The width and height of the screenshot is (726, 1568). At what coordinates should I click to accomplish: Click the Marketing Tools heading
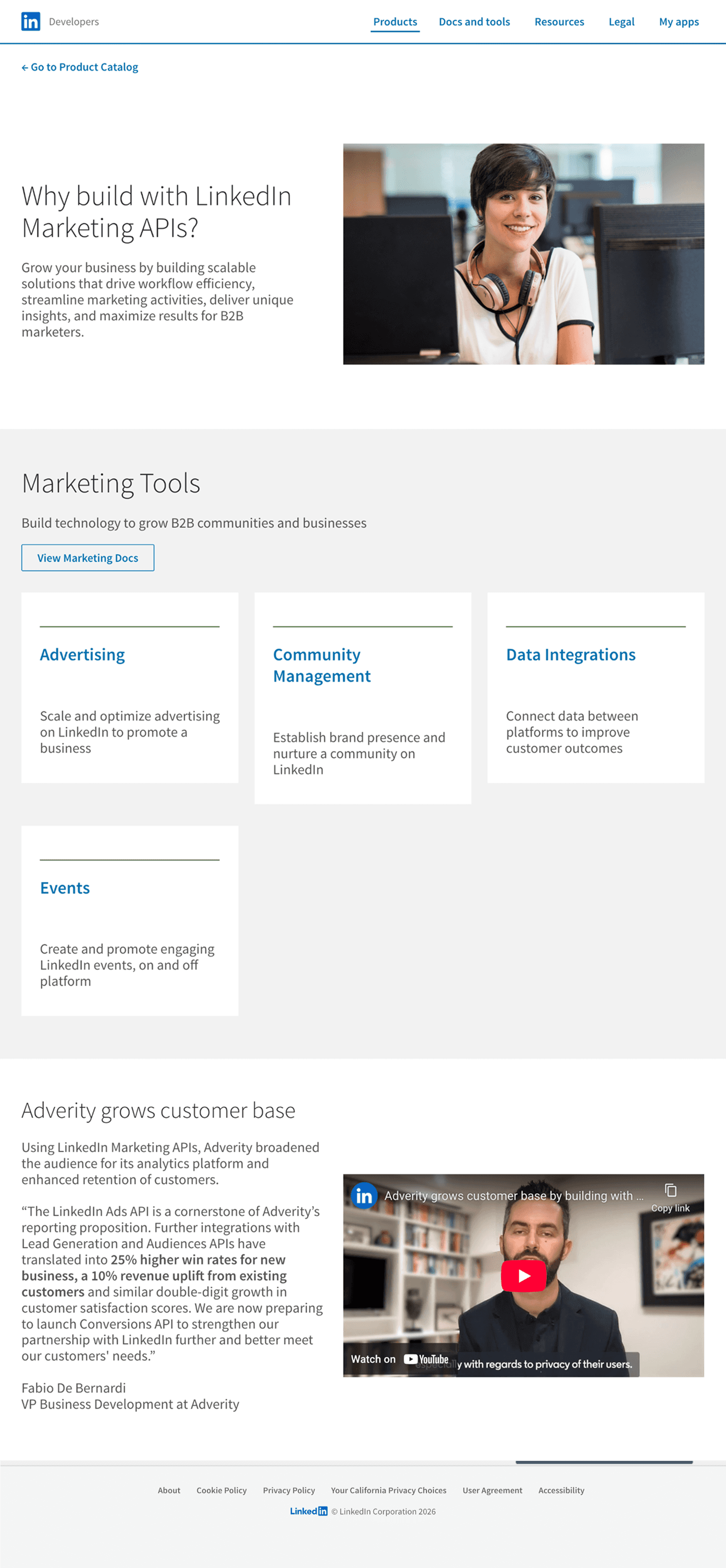[x=111, y=482]
